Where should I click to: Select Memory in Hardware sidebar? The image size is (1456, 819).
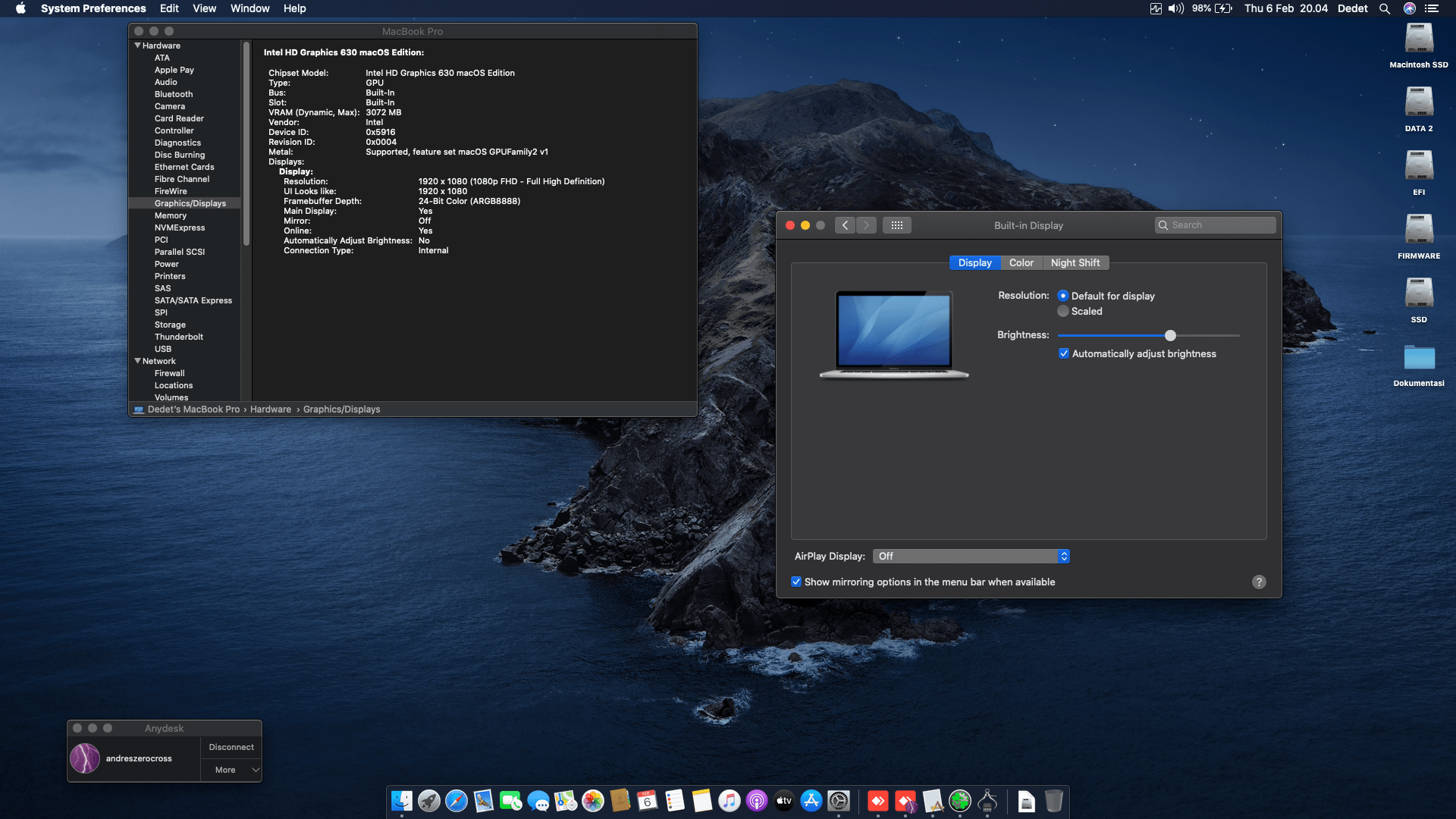point(171,215)
